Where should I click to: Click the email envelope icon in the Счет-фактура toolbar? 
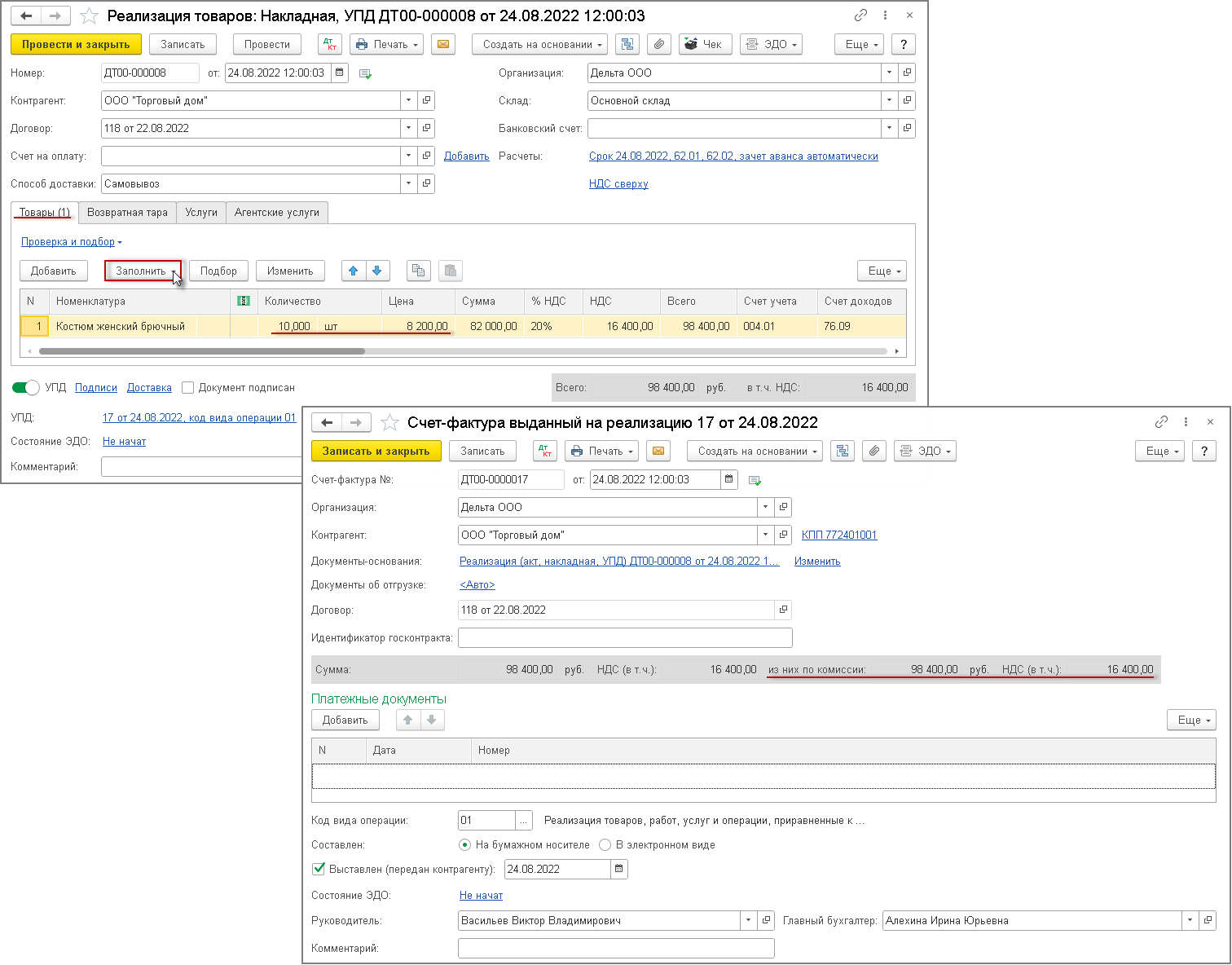[658, 451]
